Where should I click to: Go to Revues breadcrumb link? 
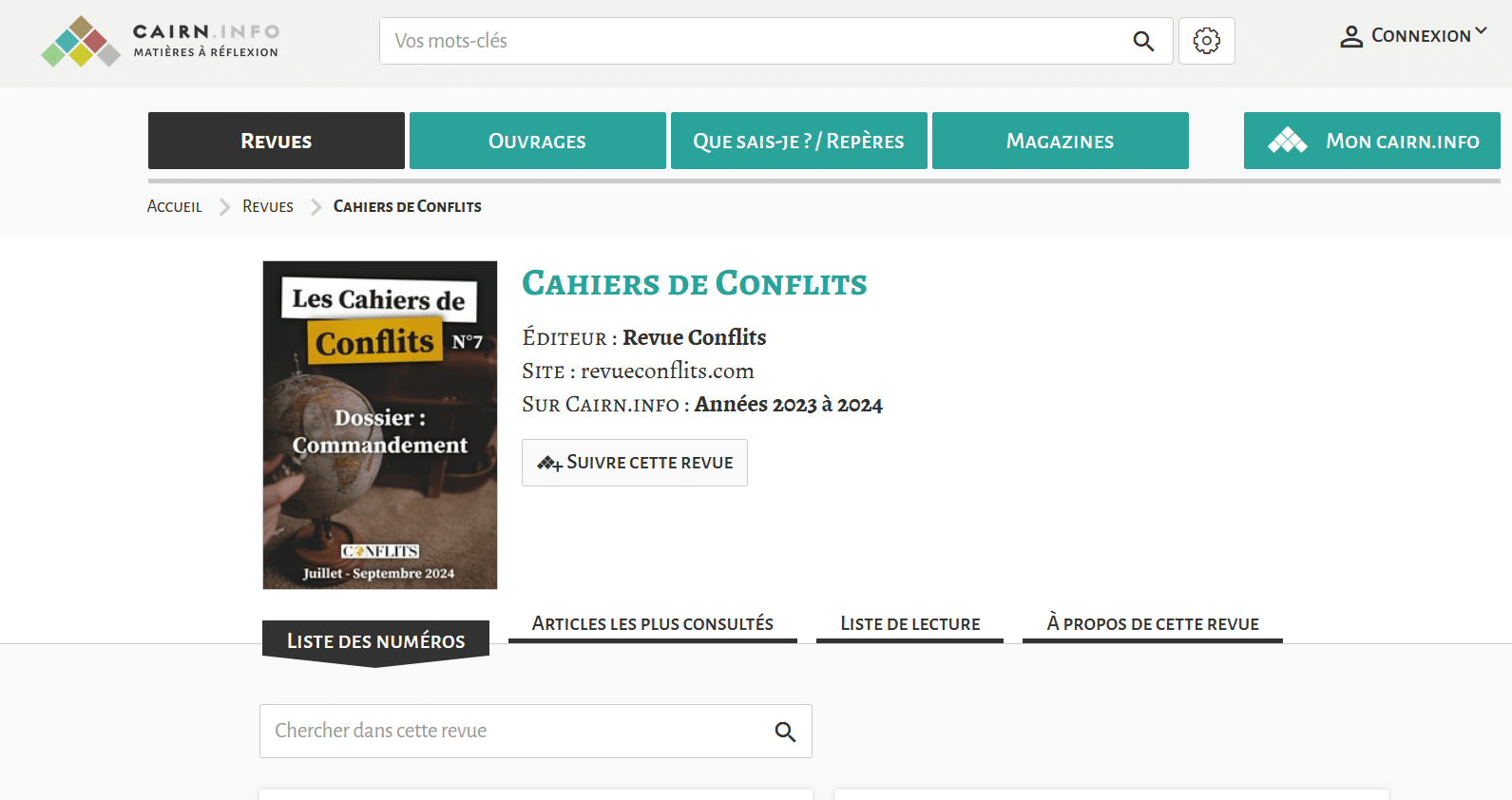coord(268,206)
